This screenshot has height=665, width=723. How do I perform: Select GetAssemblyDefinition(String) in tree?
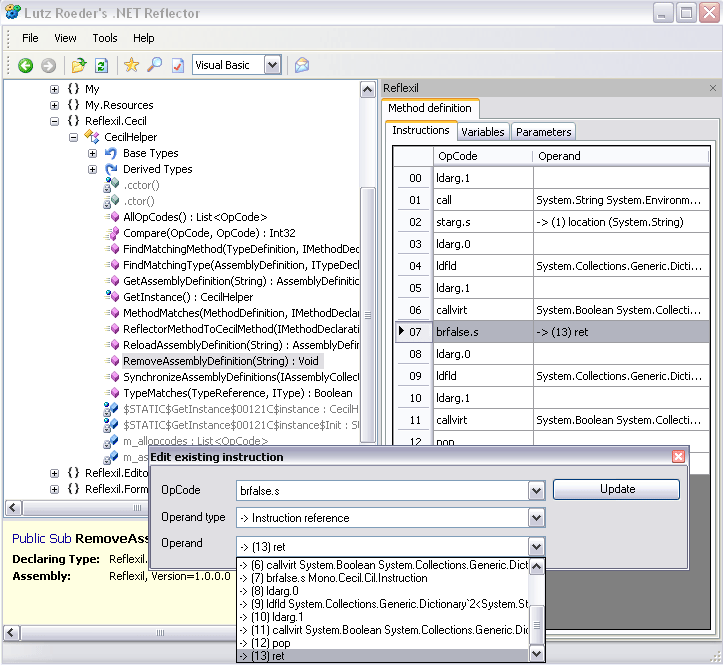tap(241, 281)
